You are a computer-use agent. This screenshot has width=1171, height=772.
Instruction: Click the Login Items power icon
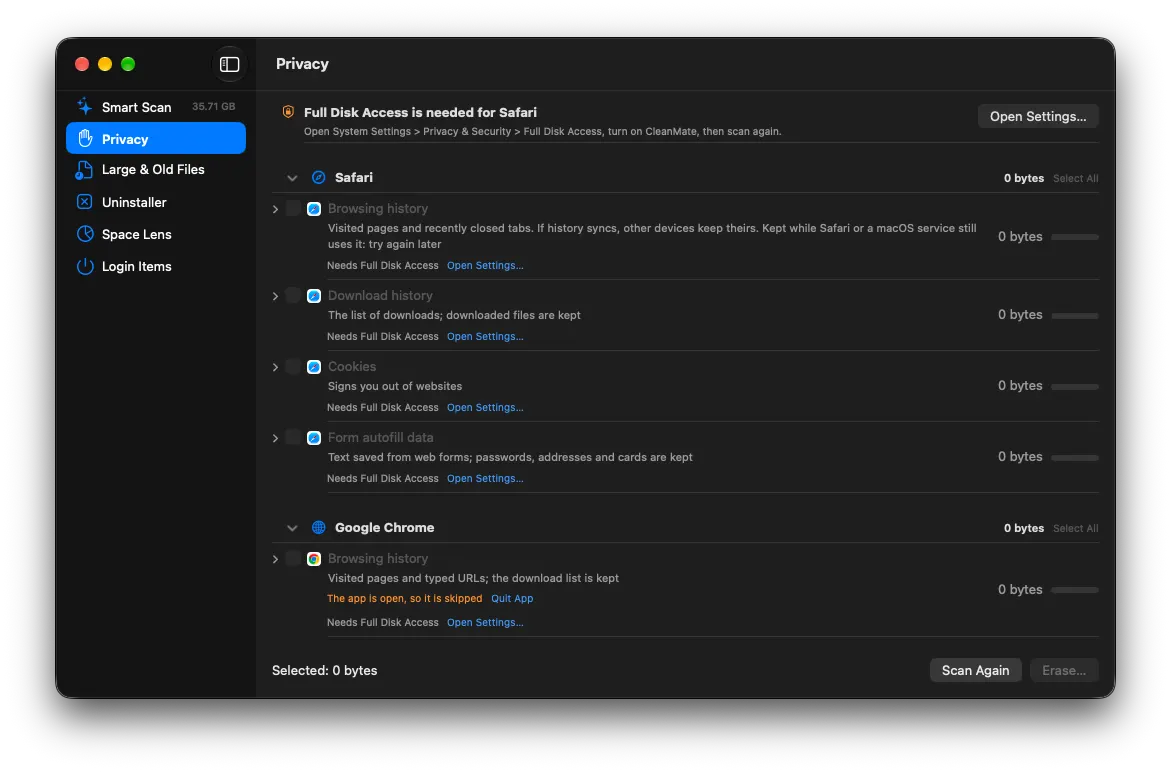click(85, 266)
